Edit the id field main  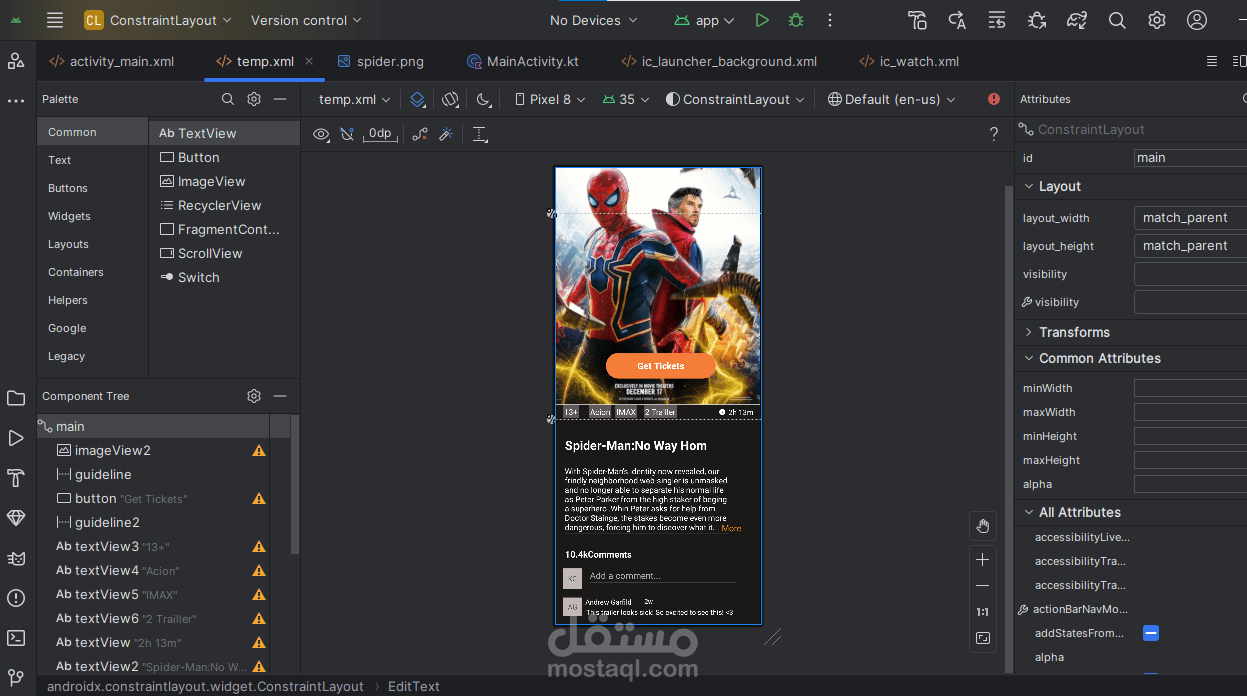coord(1190,157)
